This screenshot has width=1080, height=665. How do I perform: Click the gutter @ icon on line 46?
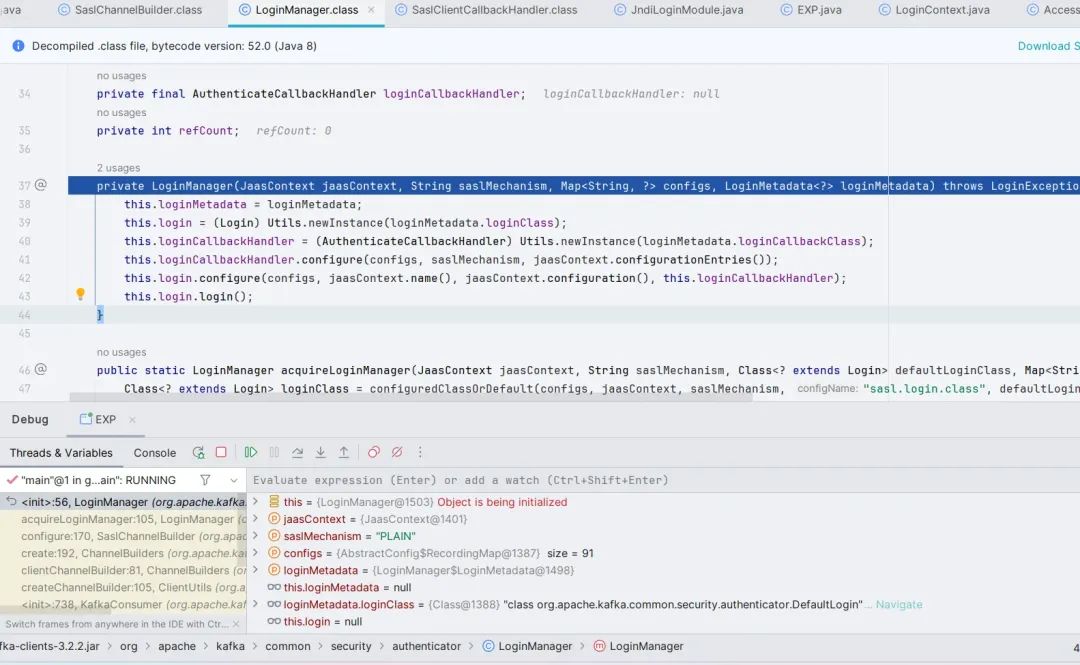[x=41, y=369]
